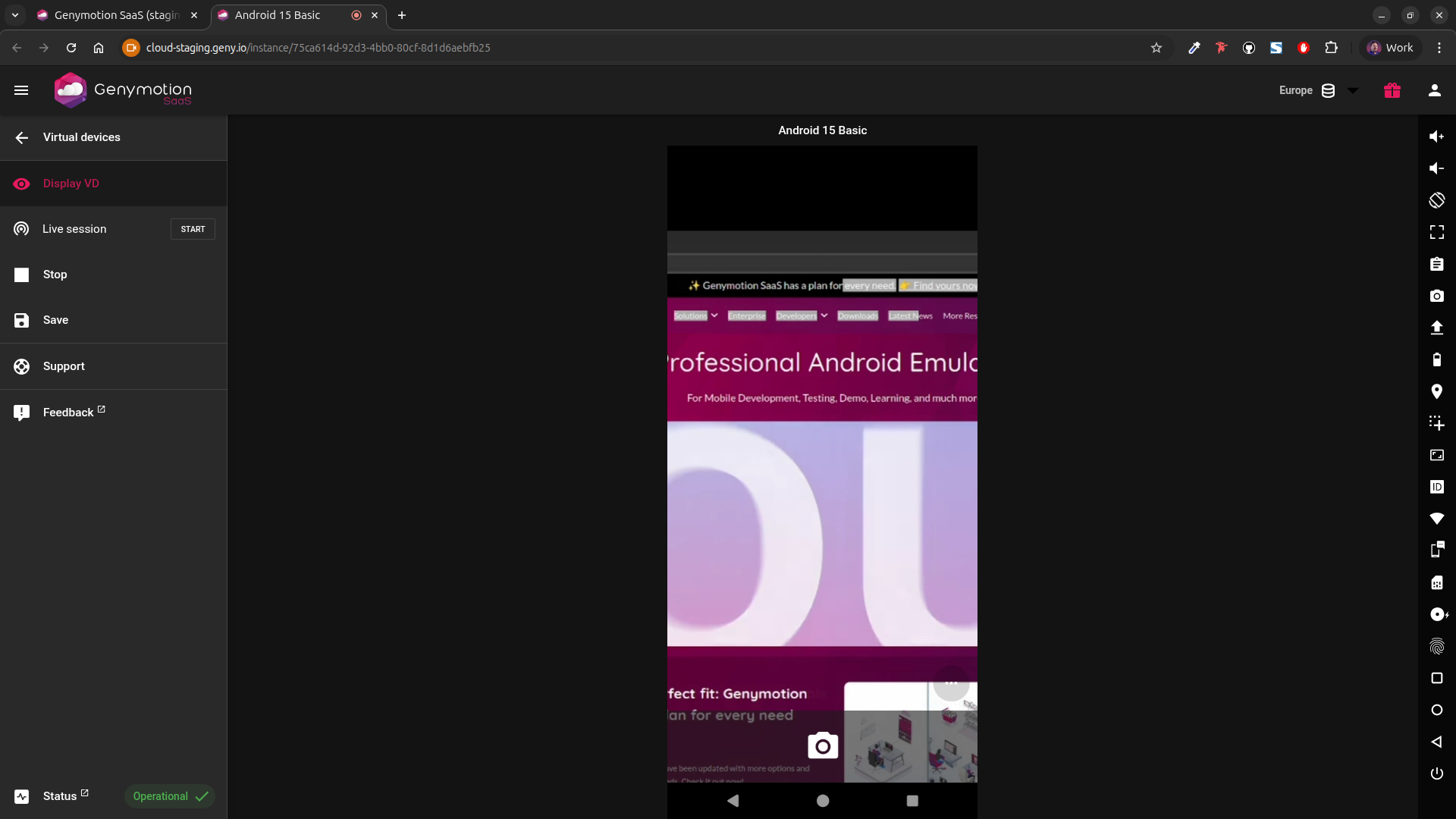Viewport: 1456px width, 819px height.
Task: Open Chrome three-dot menu
Action: click(x=1439, y=48)
